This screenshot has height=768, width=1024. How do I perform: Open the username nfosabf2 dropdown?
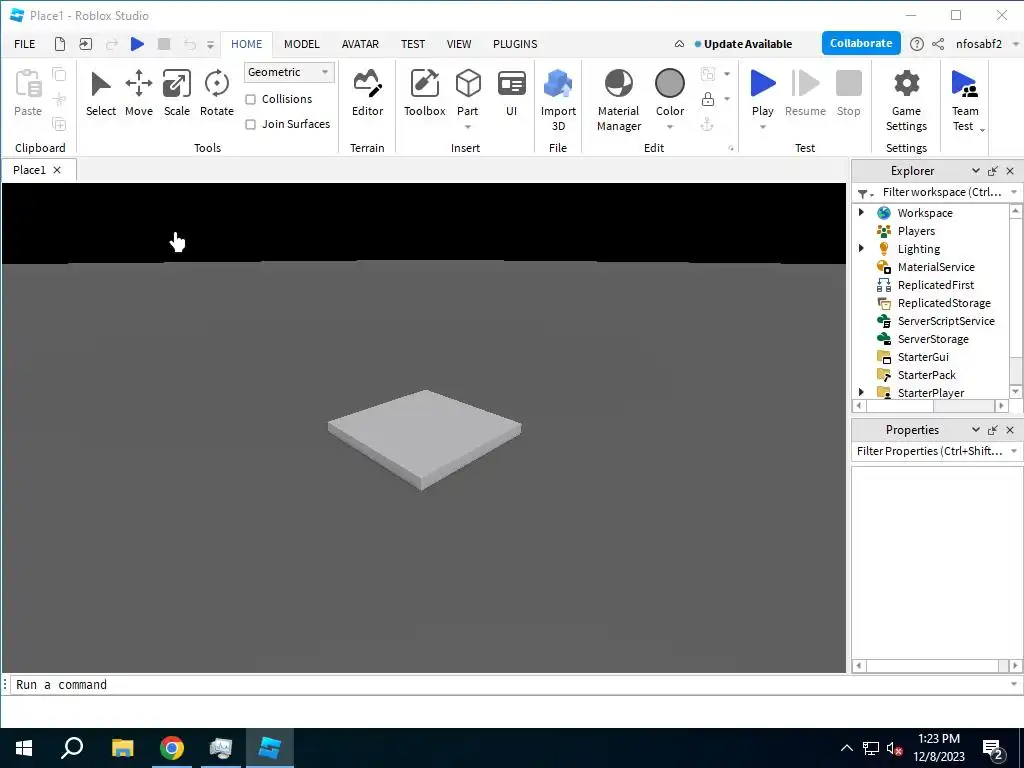(1016, 44)
